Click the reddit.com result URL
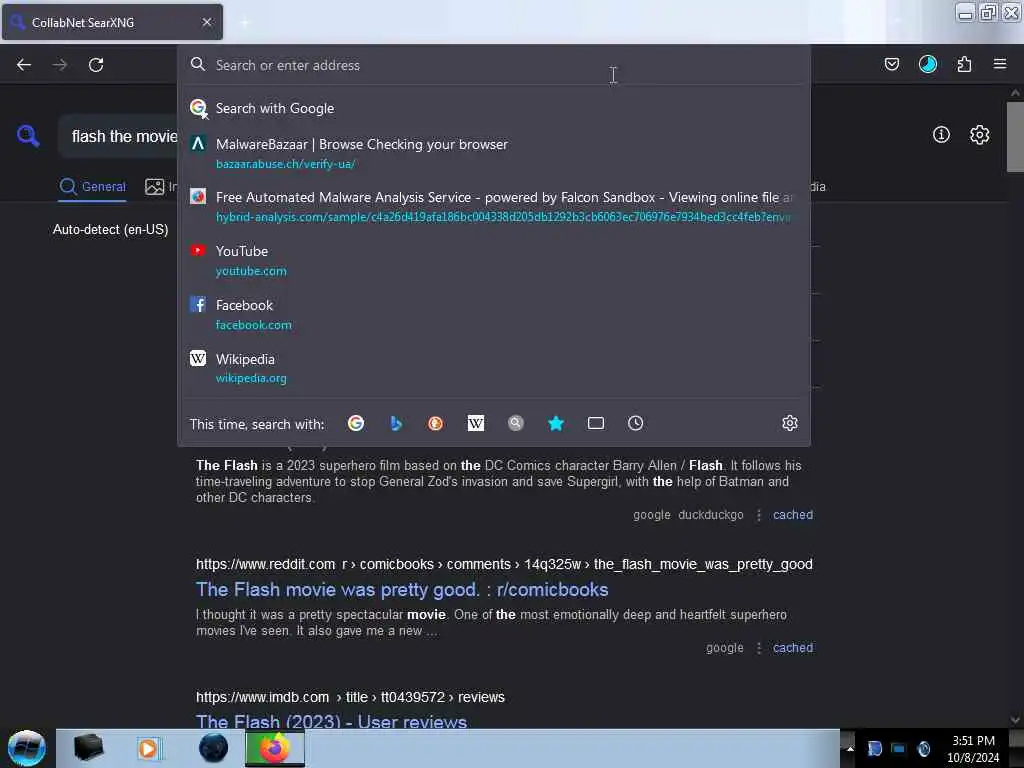Screen dimensions: 1024x768 pyautogui.click(x=504, y=564)
